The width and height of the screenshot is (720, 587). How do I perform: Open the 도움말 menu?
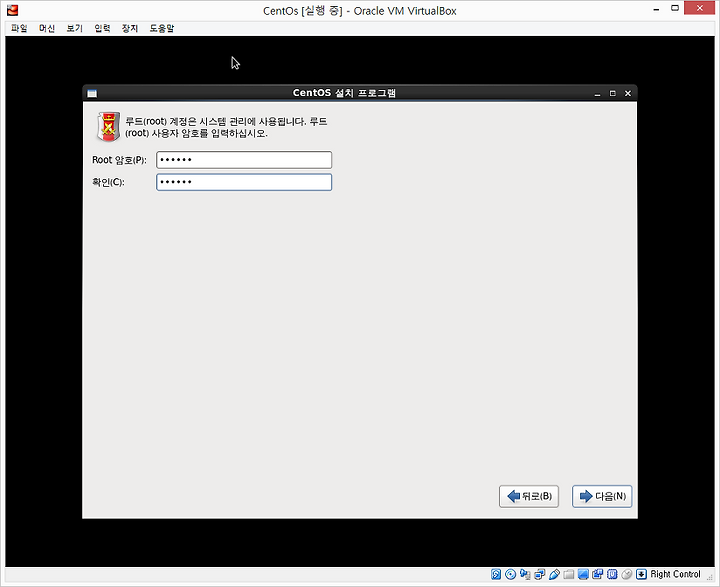tap(162, 28)
